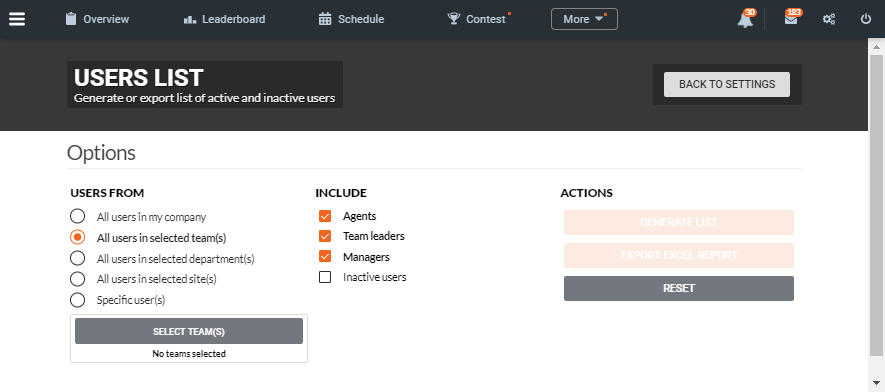Click the Generate List button
The width and height of the screenshot is (885, 392).
click(x=679, y=222)
